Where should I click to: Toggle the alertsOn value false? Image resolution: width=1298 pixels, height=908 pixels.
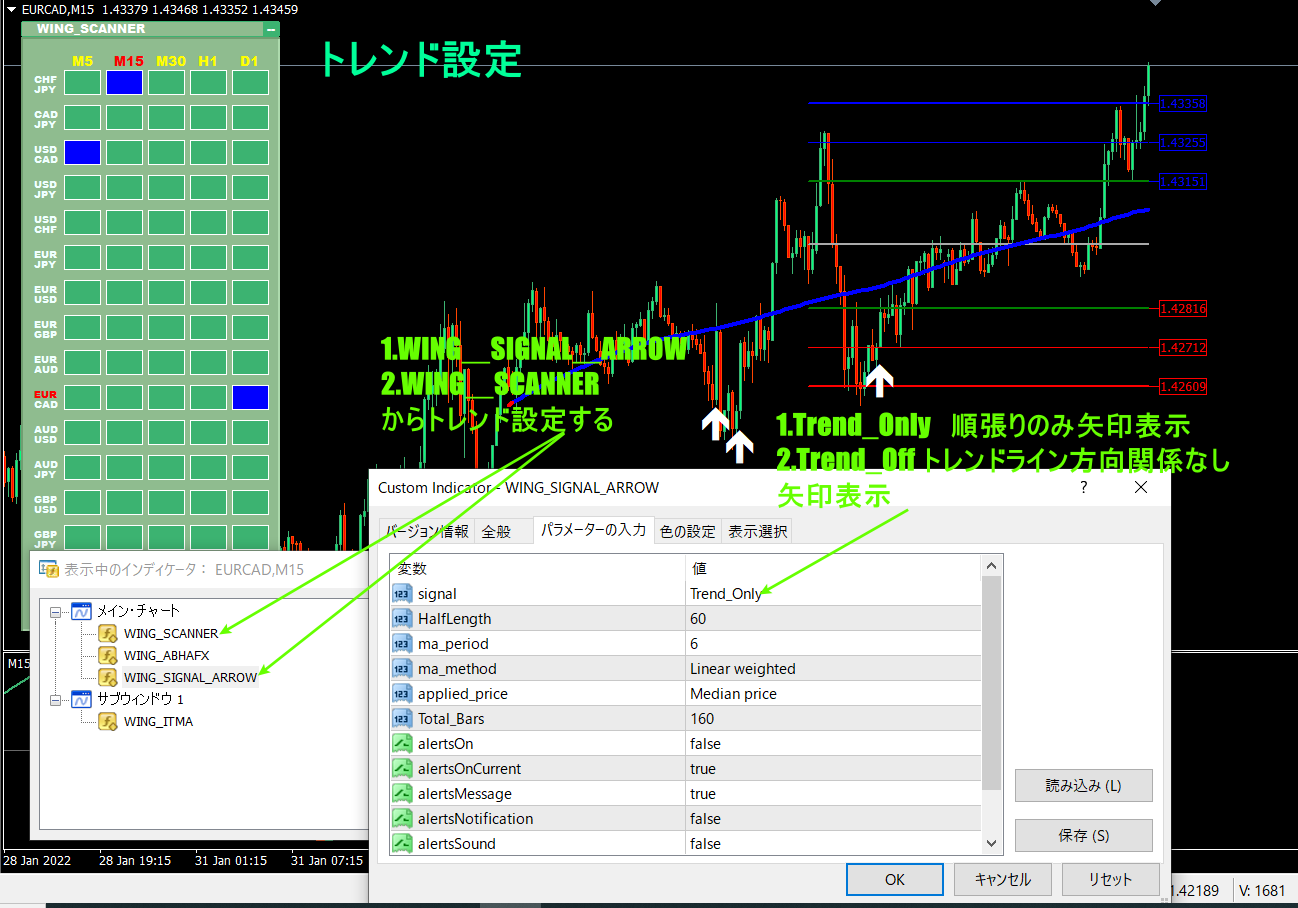(833, 744)
